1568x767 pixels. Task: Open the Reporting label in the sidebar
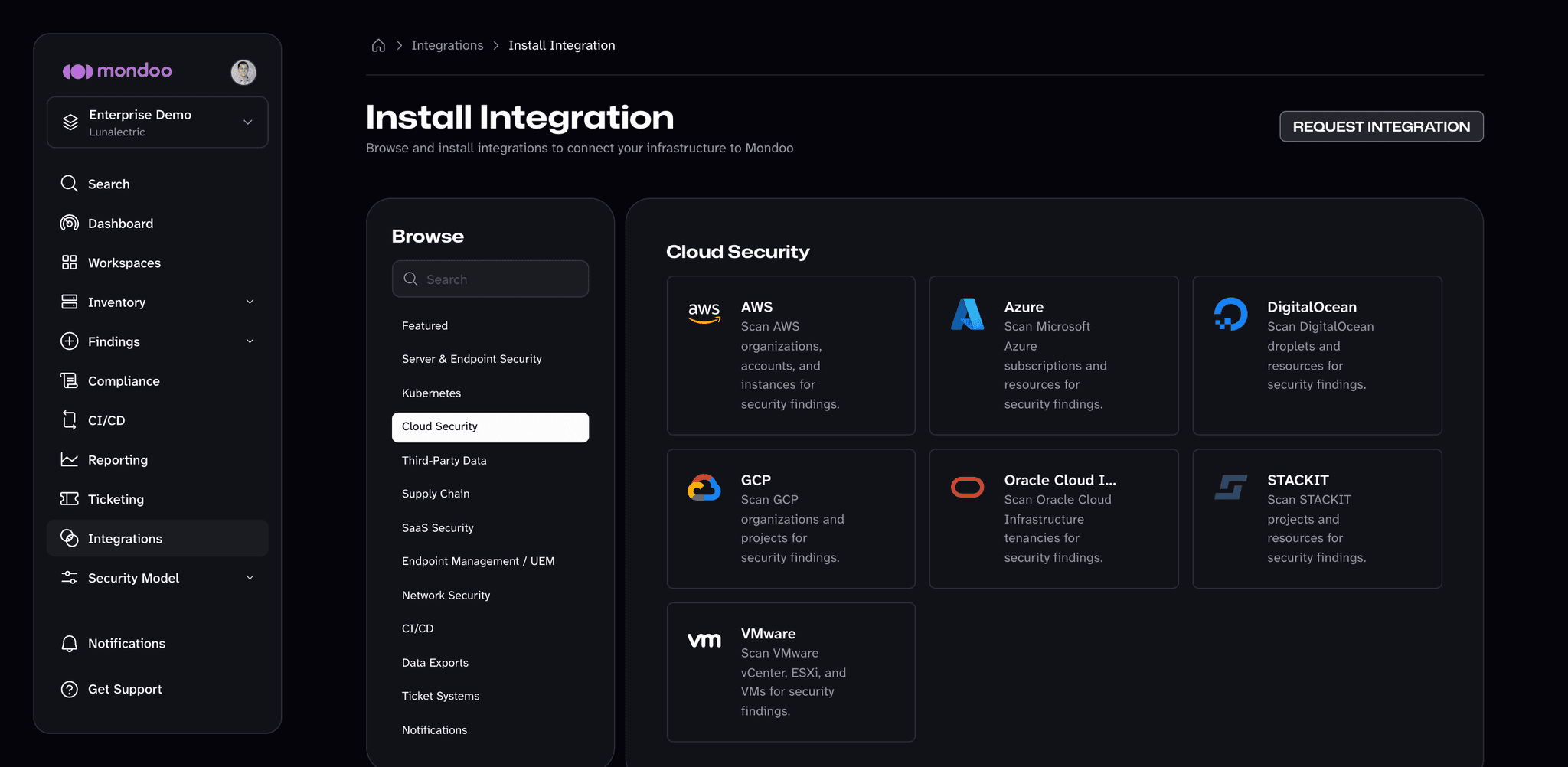118,460
